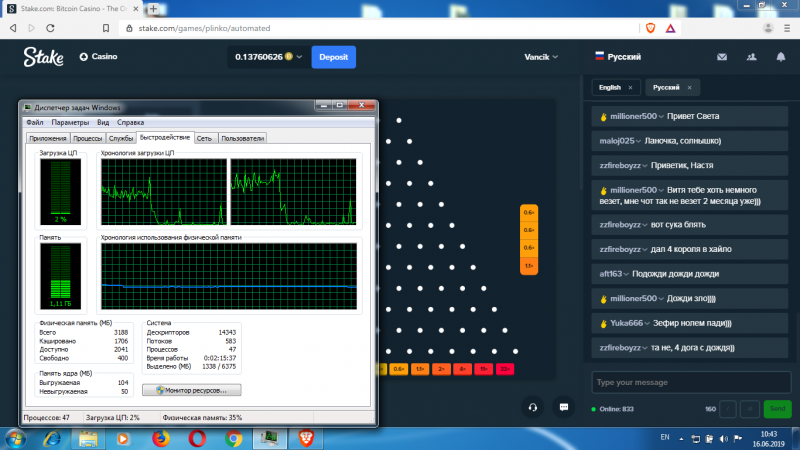This screenshot has height=450, width=800.
Task: Click live support headset icon
Action: [533, 407]
